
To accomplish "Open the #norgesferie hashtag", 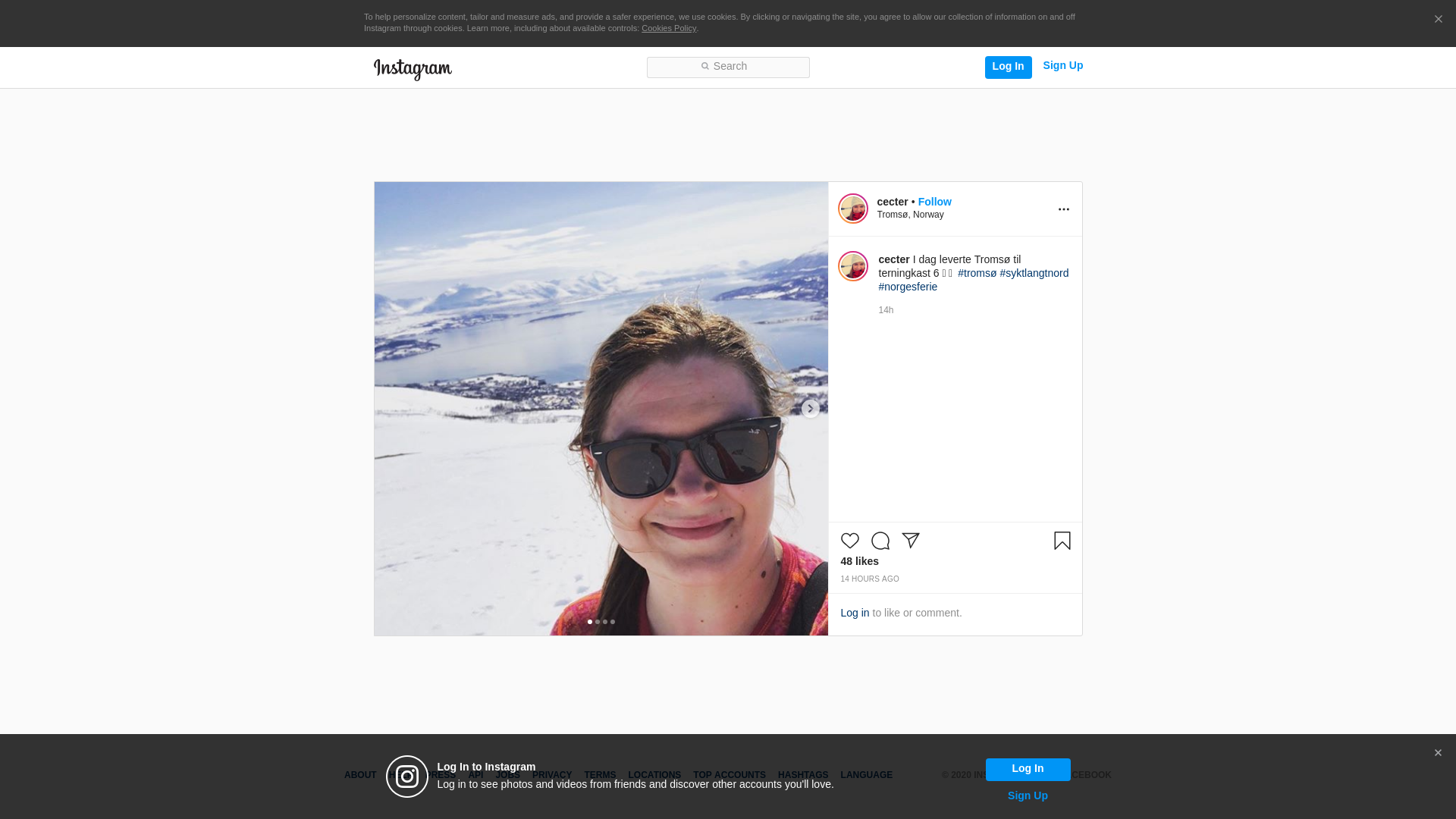I will (908, 287).
